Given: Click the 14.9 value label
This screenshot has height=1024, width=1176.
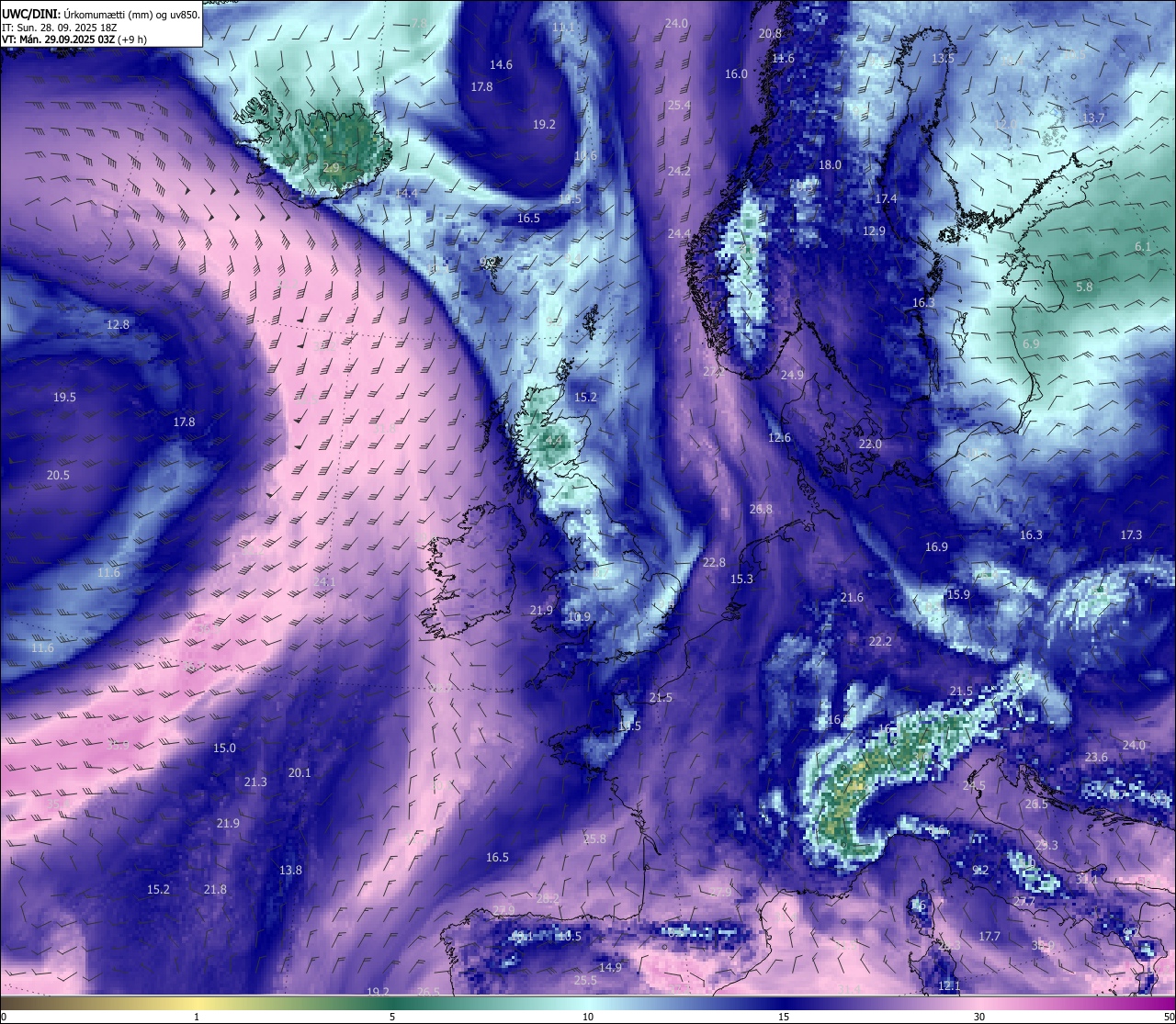Looking at the screenshot, I should click(x=610, y=967).
